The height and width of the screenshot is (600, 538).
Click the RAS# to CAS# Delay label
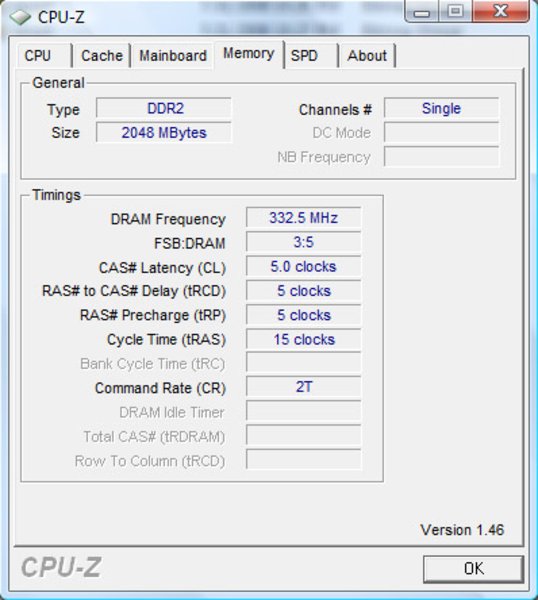pos(134,291)
